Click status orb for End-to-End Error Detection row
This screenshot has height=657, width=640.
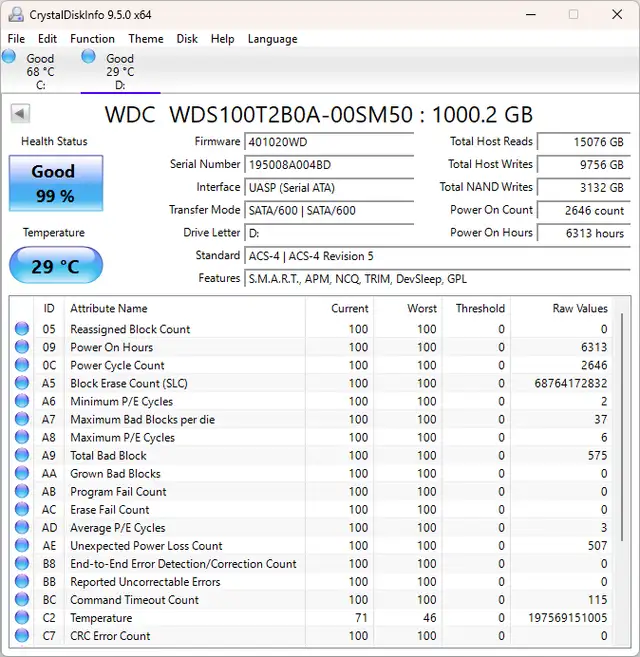pos(22,563)
